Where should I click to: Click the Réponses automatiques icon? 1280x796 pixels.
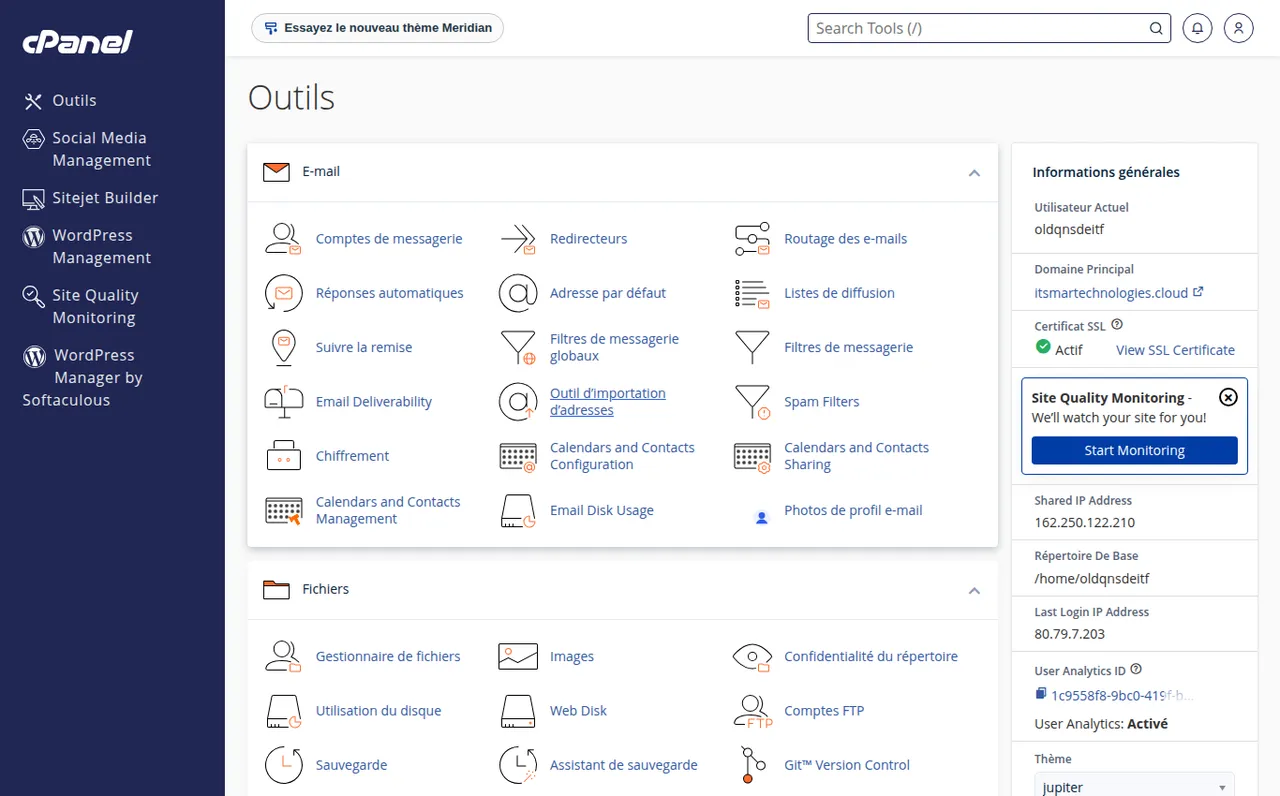[x=283, y=293]
